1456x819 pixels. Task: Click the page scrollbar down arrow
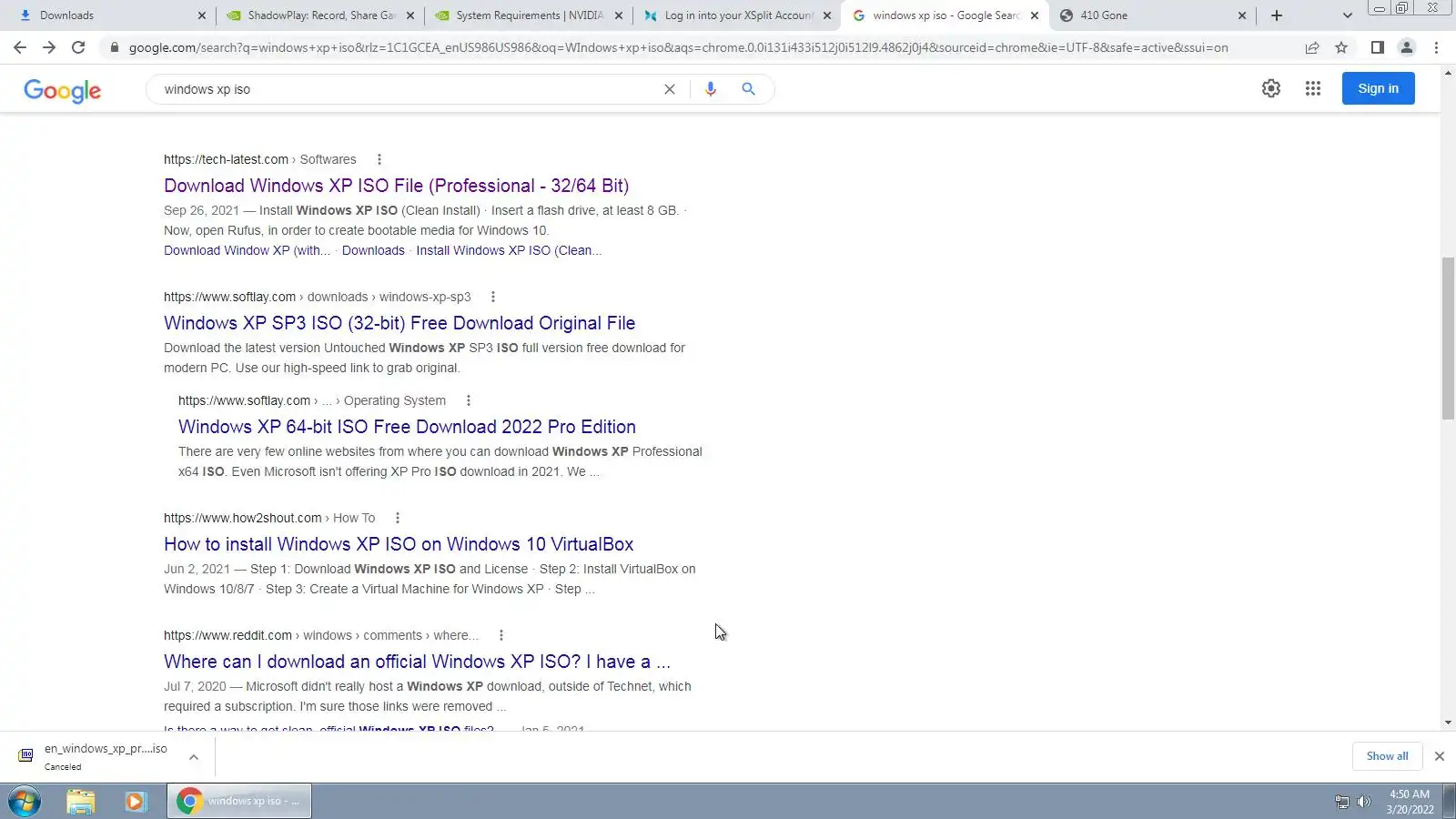(x=1448, y=723)
